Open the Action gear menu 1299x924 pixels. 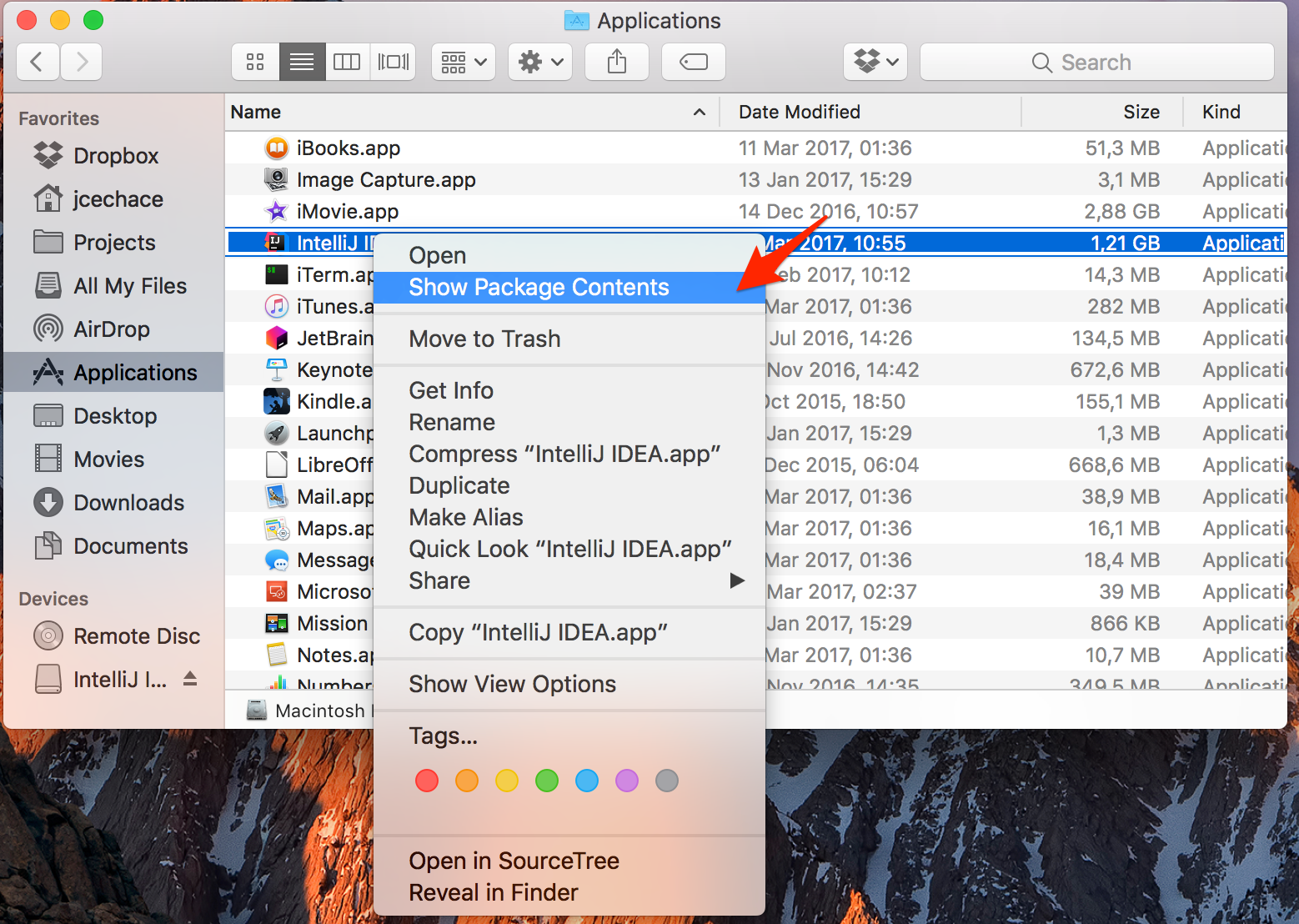coord(540,62)
